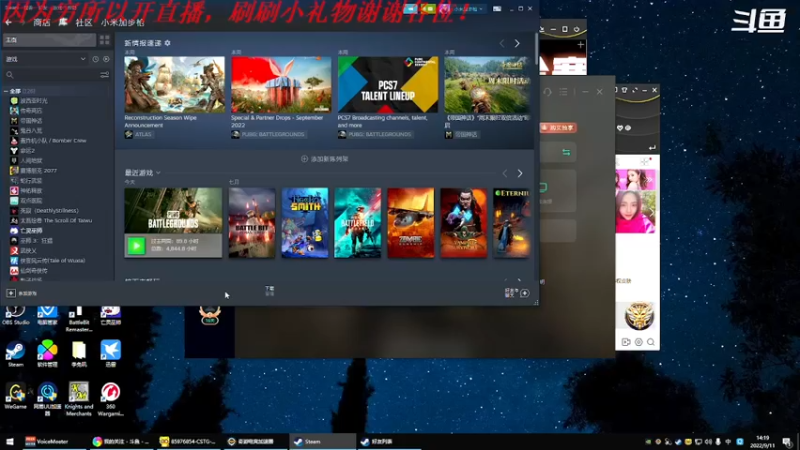This screenshot has width=800, height=450.
Task: Click the library home button
Action: 49,40
